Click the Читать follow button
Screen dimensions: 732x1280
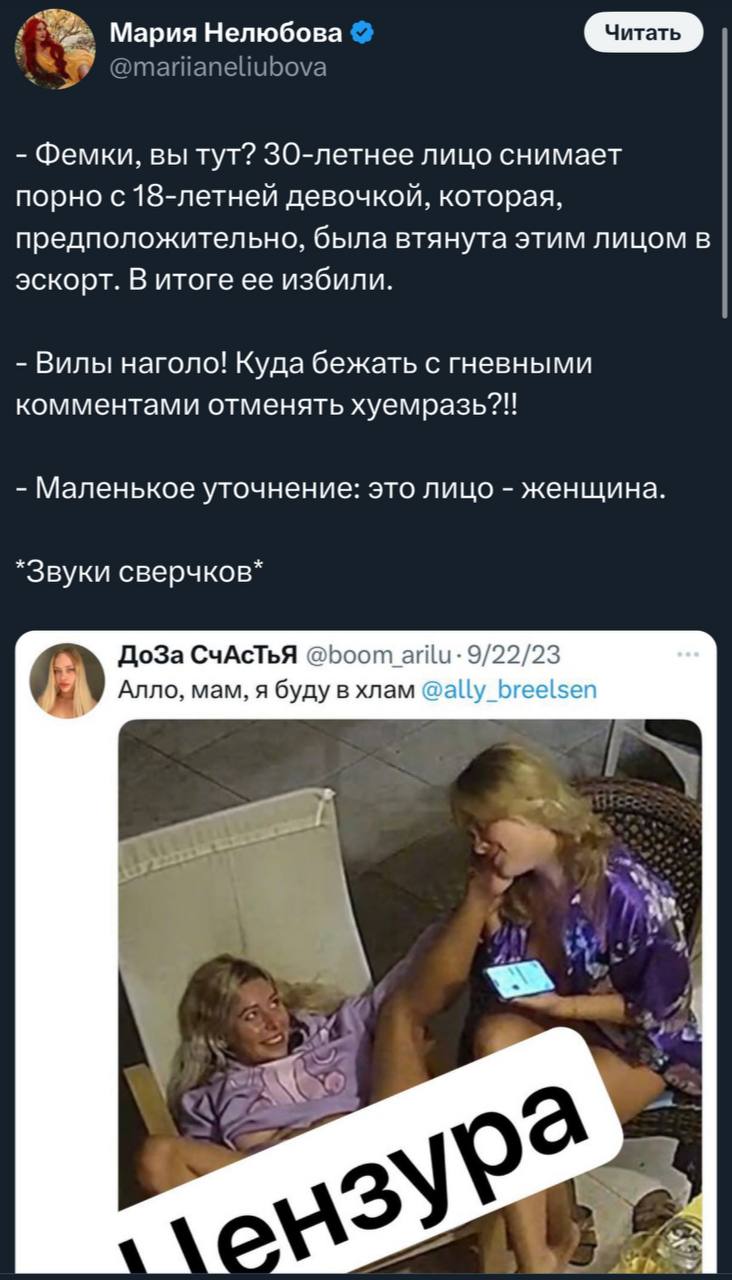coord(643,34)
